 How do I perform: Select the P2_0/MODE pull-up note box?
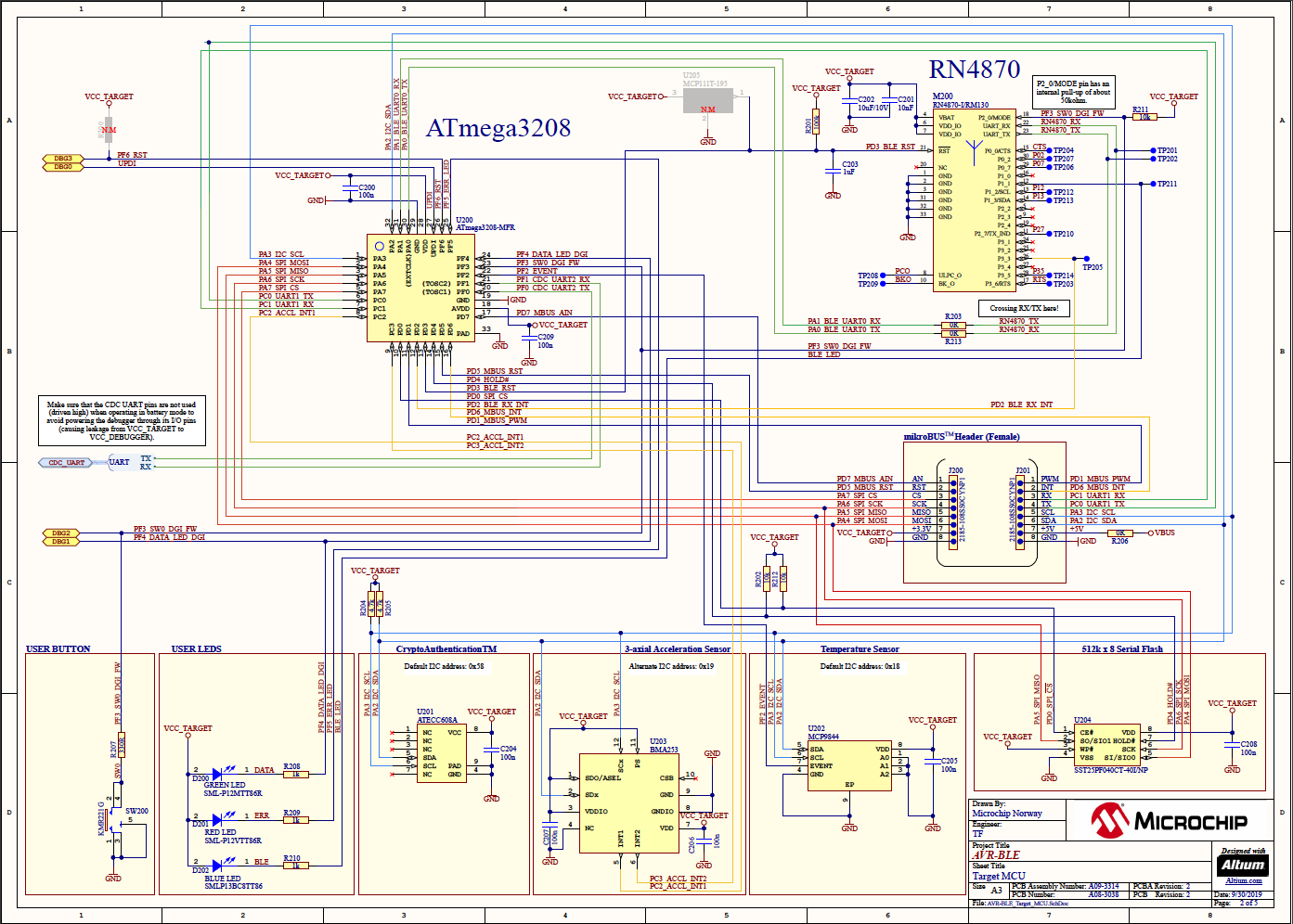tap(1074, 91)
